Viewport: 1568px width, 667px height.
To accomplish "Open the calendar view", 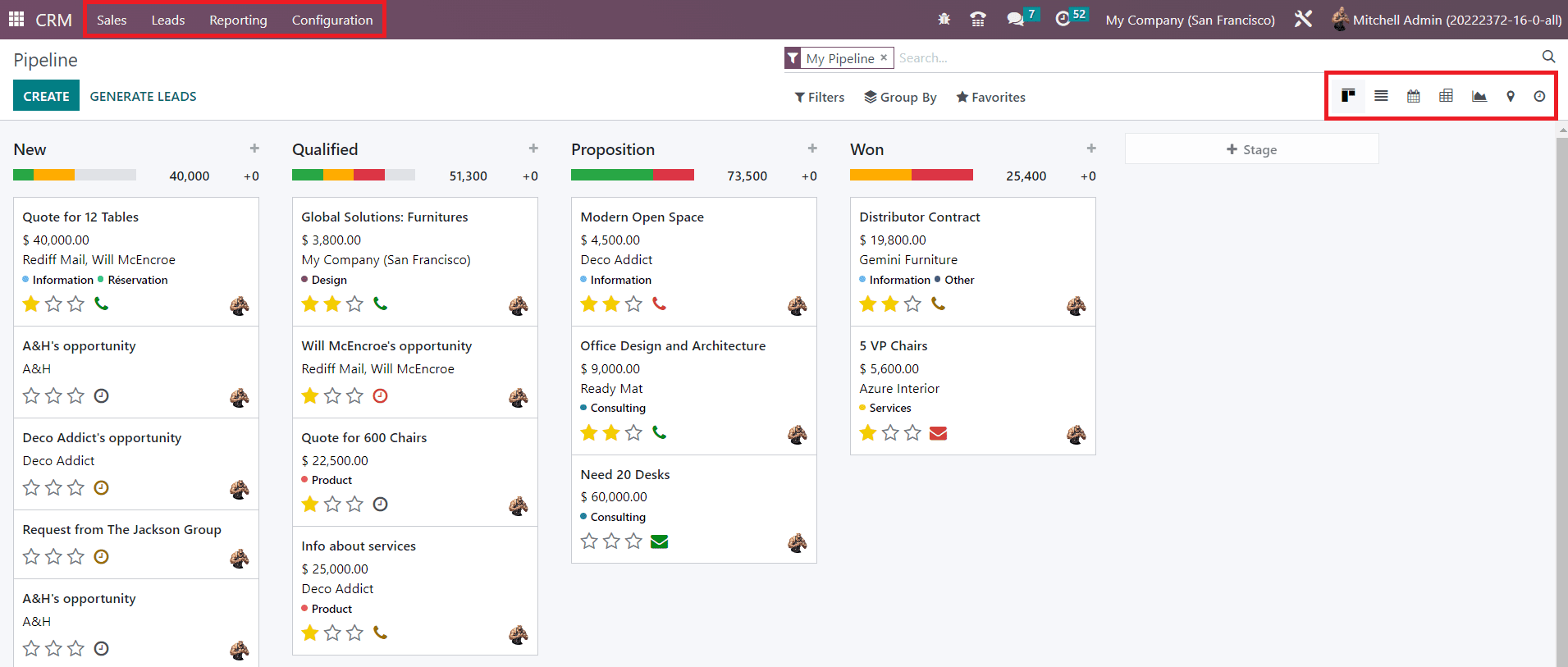I will tap(1413, 96).
